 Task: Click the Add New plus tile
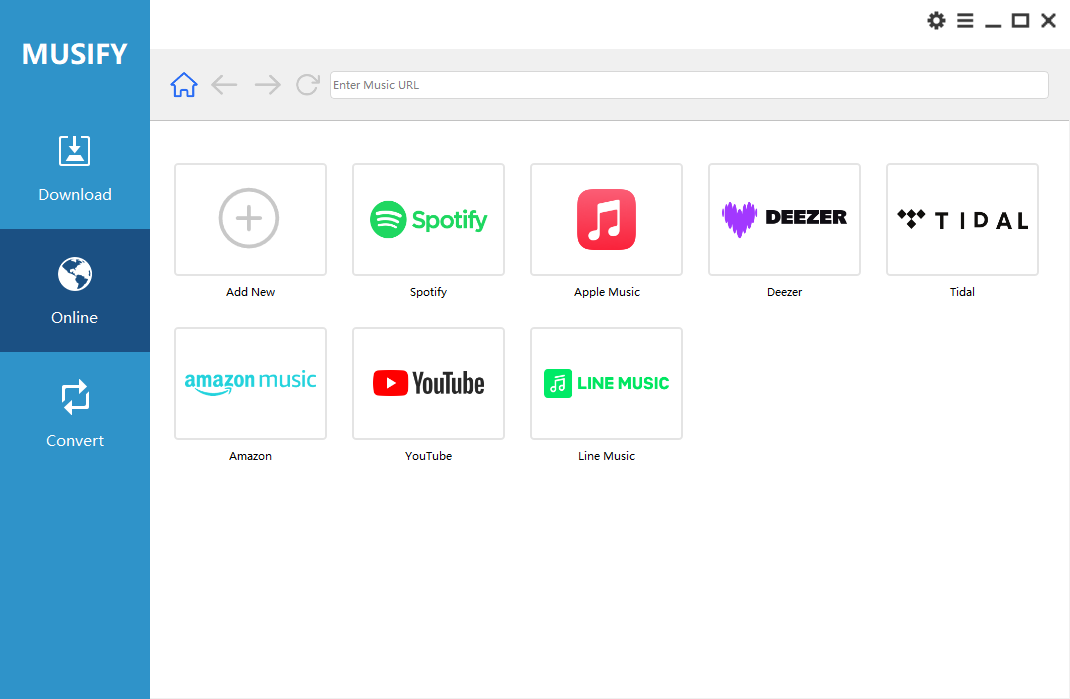click(250, 219)
